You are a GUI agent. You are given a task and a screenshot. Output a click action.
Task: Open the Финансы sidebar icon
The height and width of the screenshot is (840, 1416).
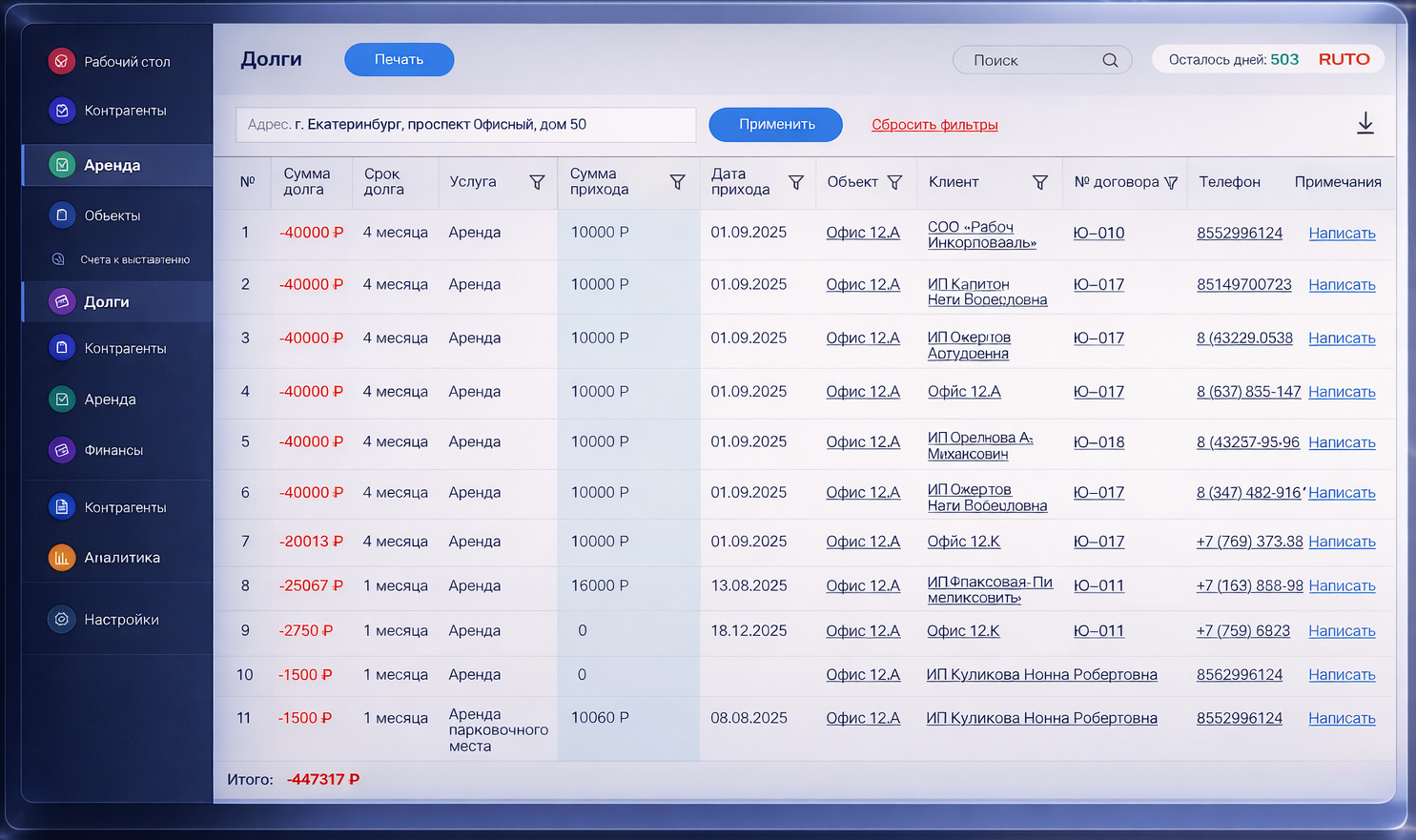61,450
